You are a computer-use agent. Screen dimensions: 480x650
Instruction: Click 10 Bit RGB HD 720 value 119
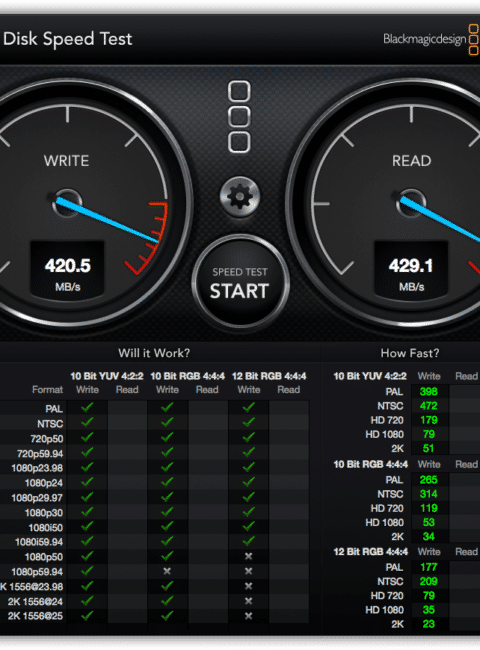429,508
